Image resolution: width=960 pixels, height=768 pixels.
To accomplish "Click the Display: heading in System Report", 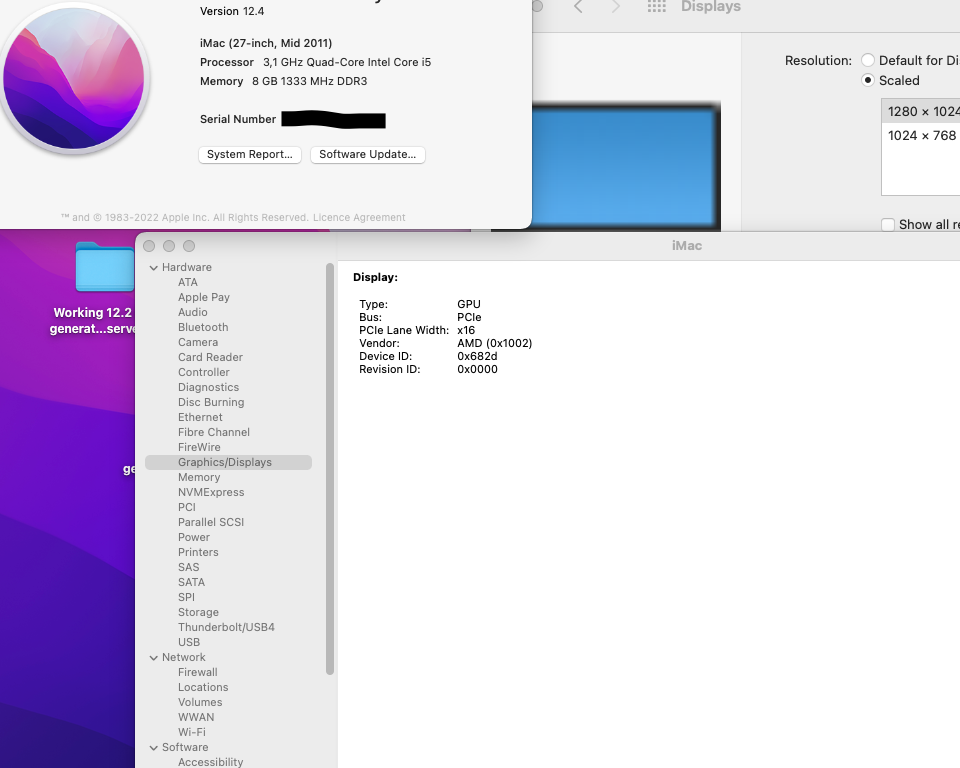I will pyautogui.click(x=375, y=277).
